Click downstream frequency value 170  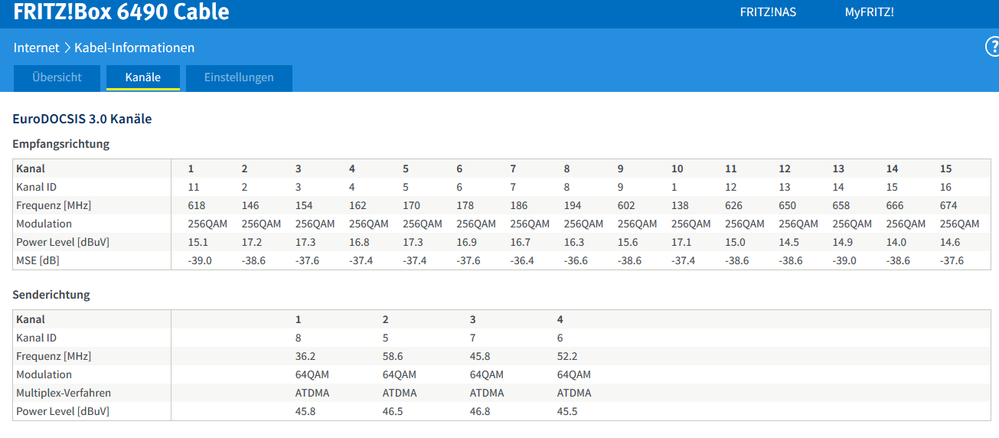pos(410,205)
